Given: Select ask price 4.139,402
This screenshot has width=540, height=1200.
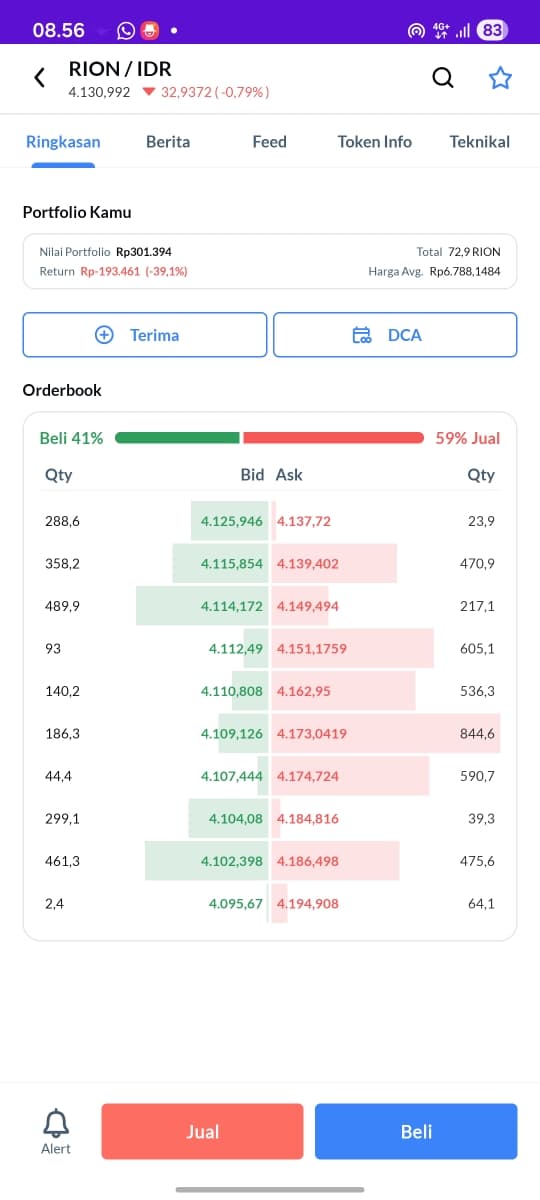Looking at the screenshot, I should tap(308, 563).
